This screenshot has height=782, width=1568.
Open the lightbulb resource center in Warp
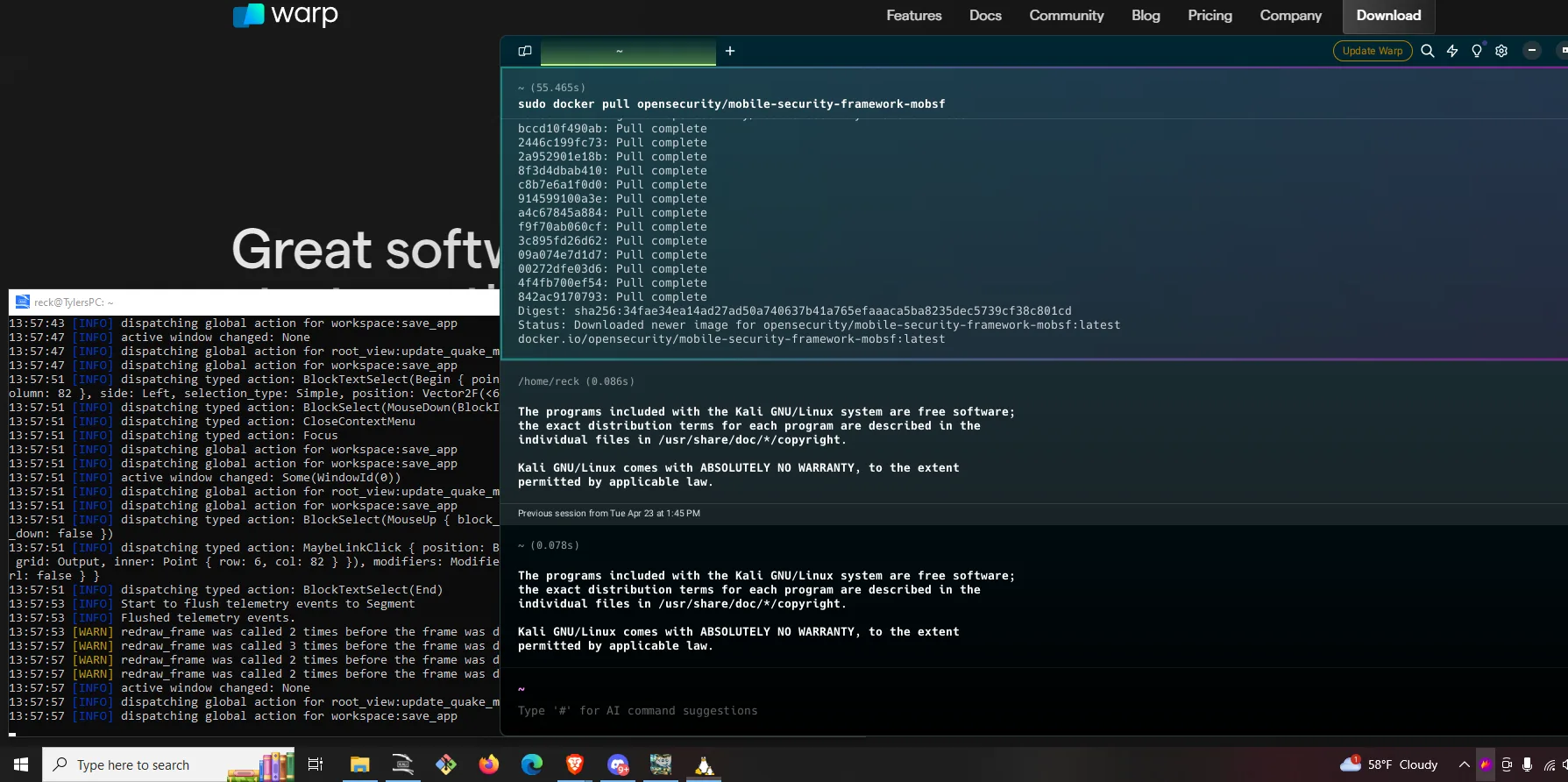click(x=1477, y=51)
